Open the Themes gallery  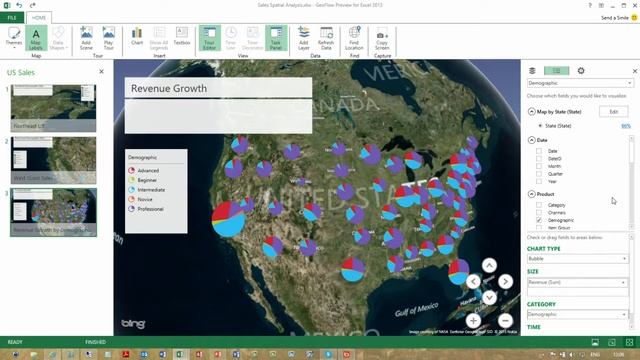14,38
